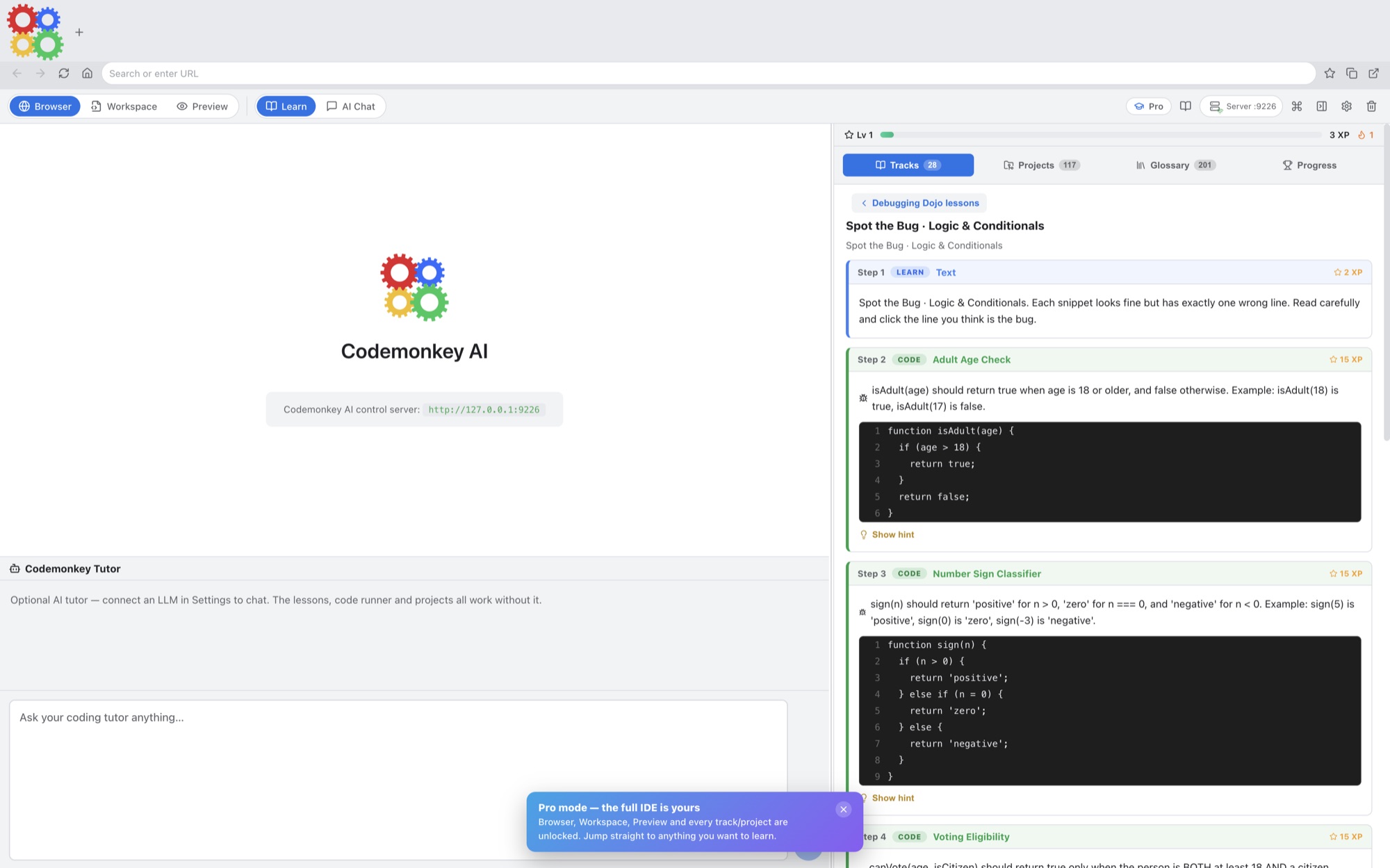Select line 'return false;' in isAdult
The height and width of the screenshot is (868, 1390).
coord(1109,497)
